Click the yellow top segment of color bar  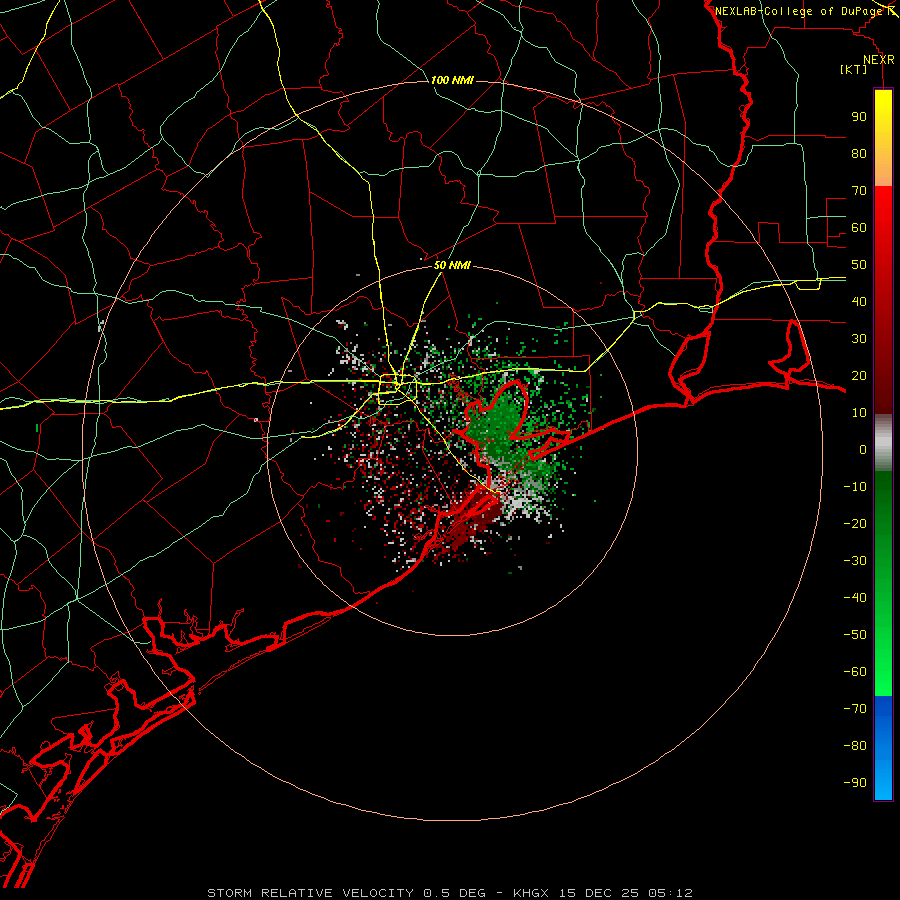pyautogui.click(x=883, y=138)
